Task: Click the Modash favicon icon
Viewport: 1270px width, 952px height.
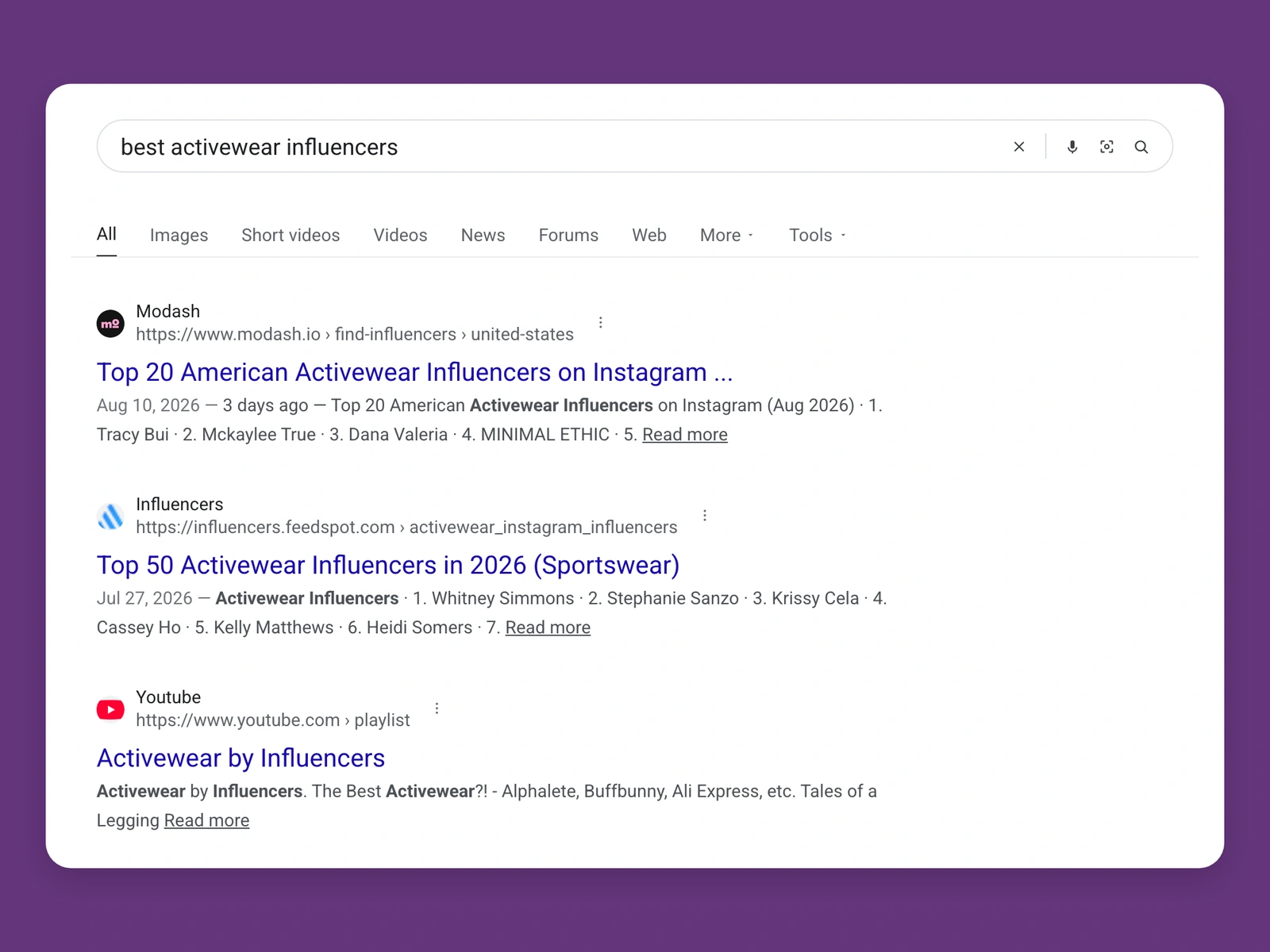Action: tap(110, 324)
